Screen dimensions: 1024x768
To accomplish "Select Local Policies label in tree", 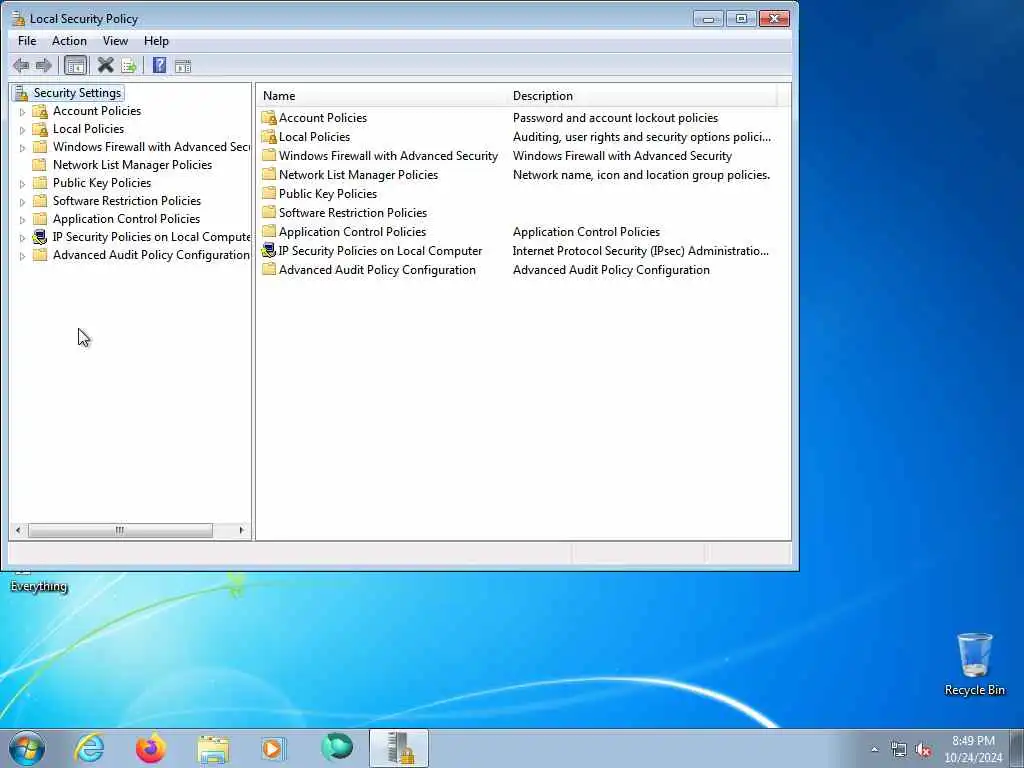I will [x=88, y=129].
